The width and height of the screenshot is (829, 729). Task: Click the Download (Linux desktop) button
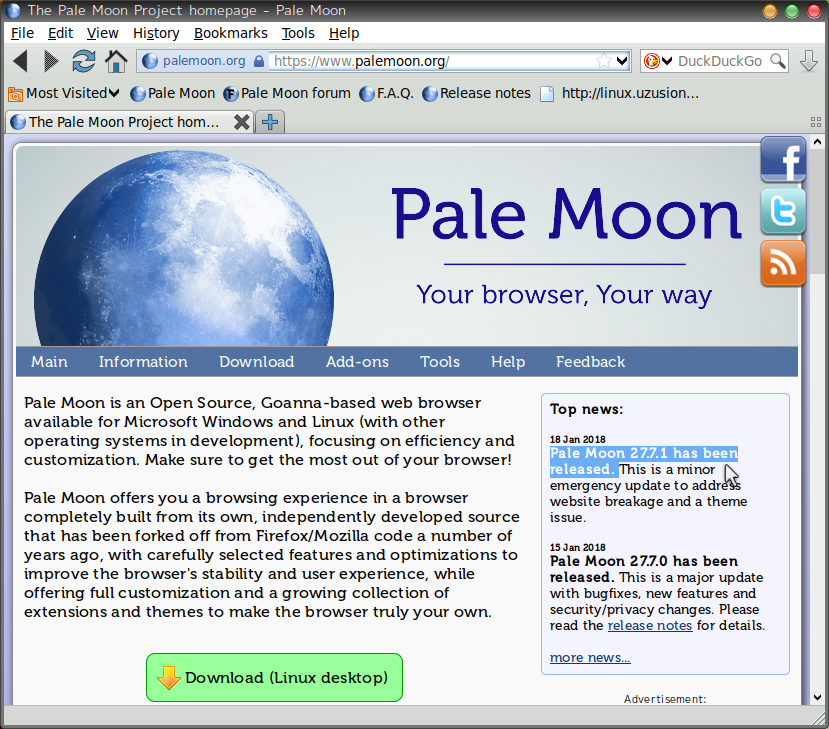pos(274,678)
